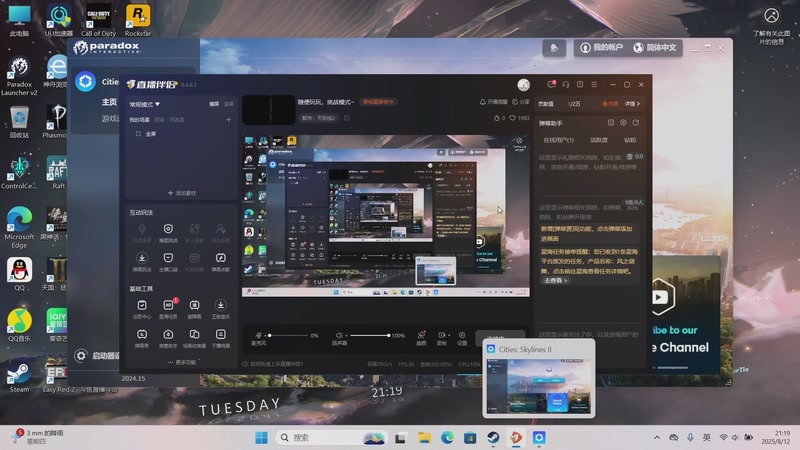Viewport: 800px width, 450px height.
Task: Switch to 横屏 landscape orientation
Action: click(214, 104)
